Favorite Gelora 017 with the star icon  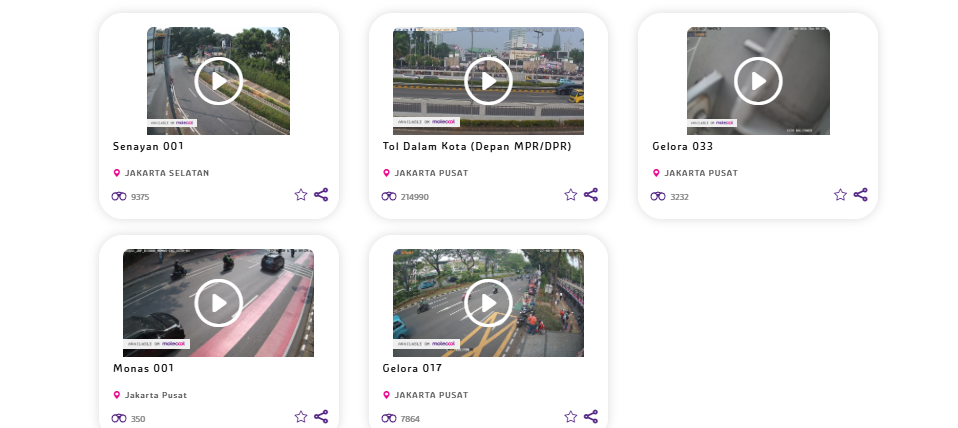[x=571, y=417]
